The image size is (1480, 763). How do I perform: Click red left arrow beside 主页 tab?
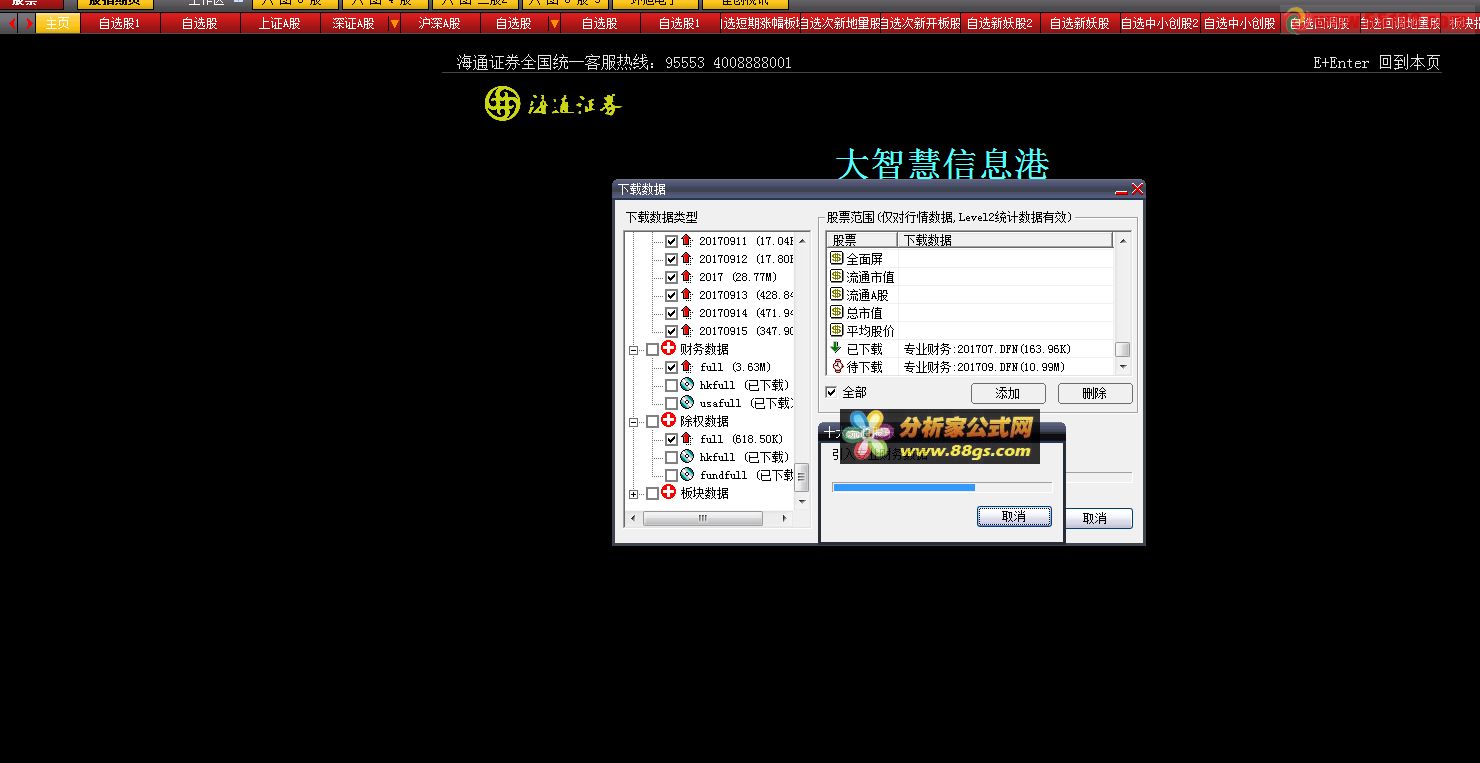point(12,23)
